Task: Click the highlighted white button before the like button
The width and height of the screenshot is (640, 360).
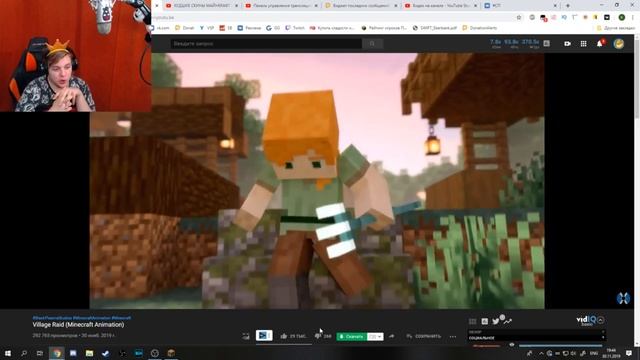Action: [x=264, y=336]
